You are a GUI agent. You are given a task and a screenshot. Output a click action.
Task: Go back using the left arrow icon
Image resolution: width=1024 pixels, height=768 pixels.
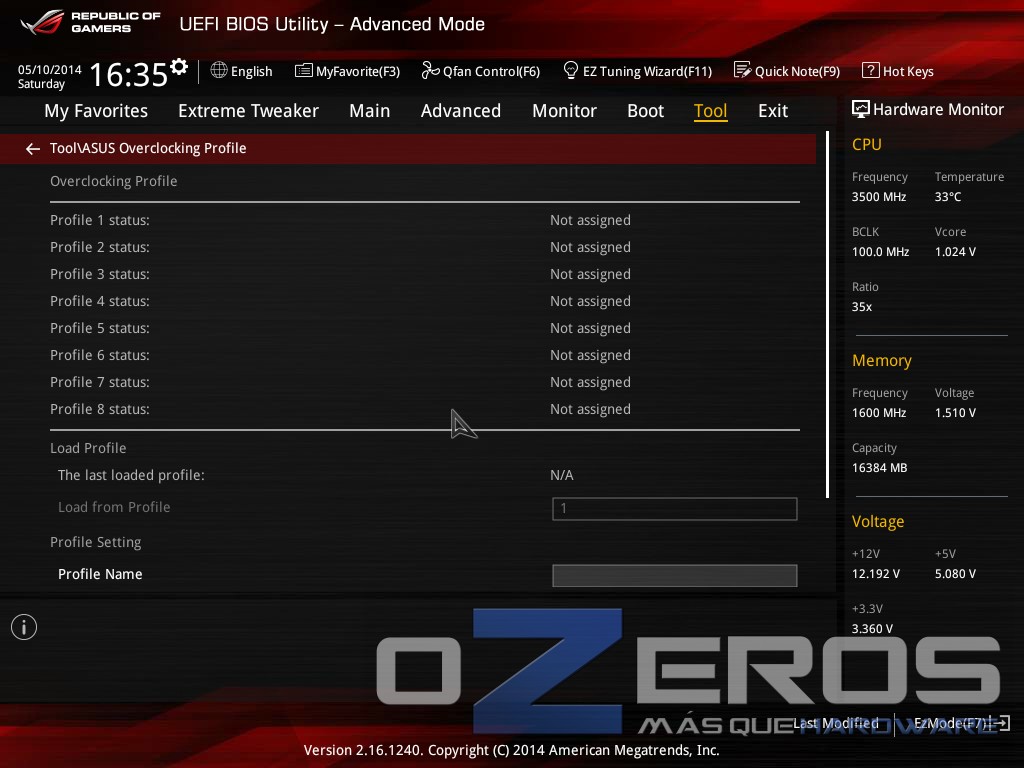[33, 149]
